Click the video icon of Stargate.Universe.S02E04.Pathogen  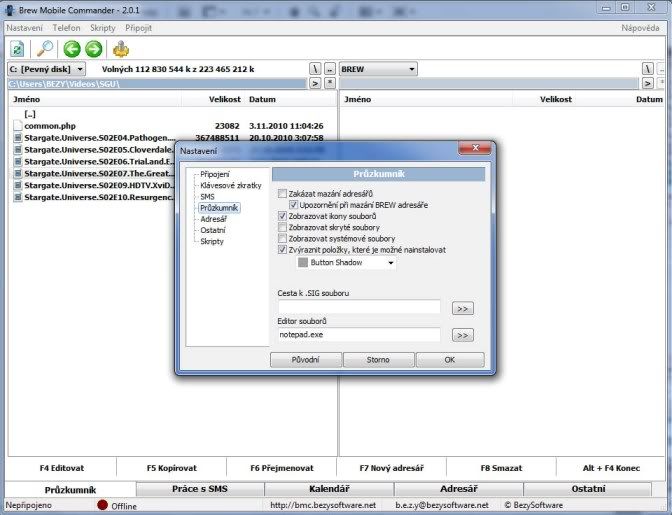pyautogui.click(x=18, y=138)
